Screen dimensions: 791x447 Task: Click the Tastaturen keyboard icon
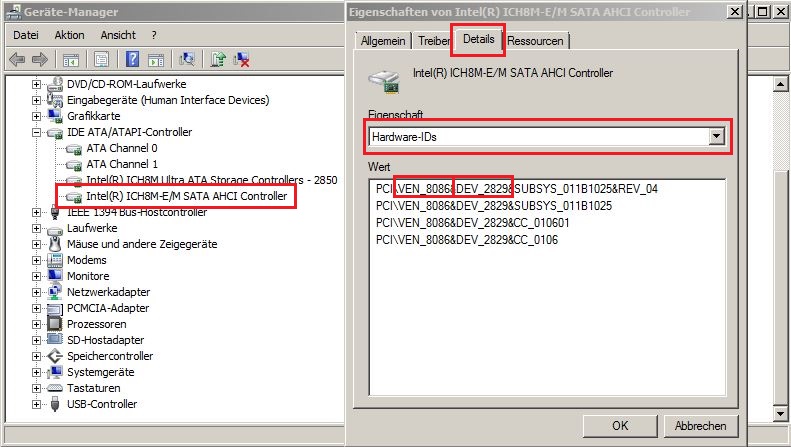coord(54,388)
